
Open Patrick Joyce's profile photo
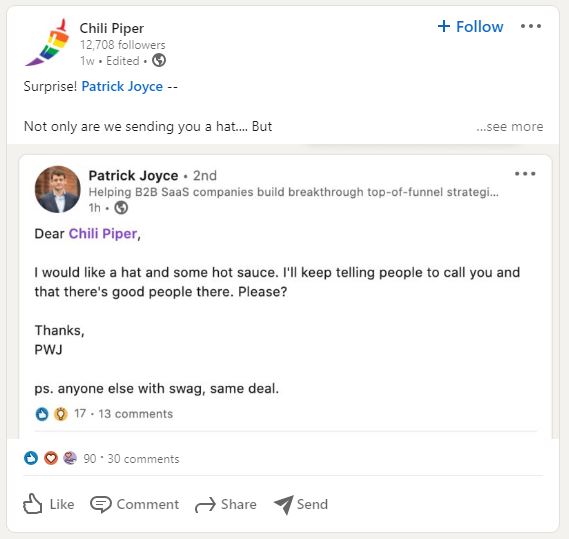tap(57, 189)
